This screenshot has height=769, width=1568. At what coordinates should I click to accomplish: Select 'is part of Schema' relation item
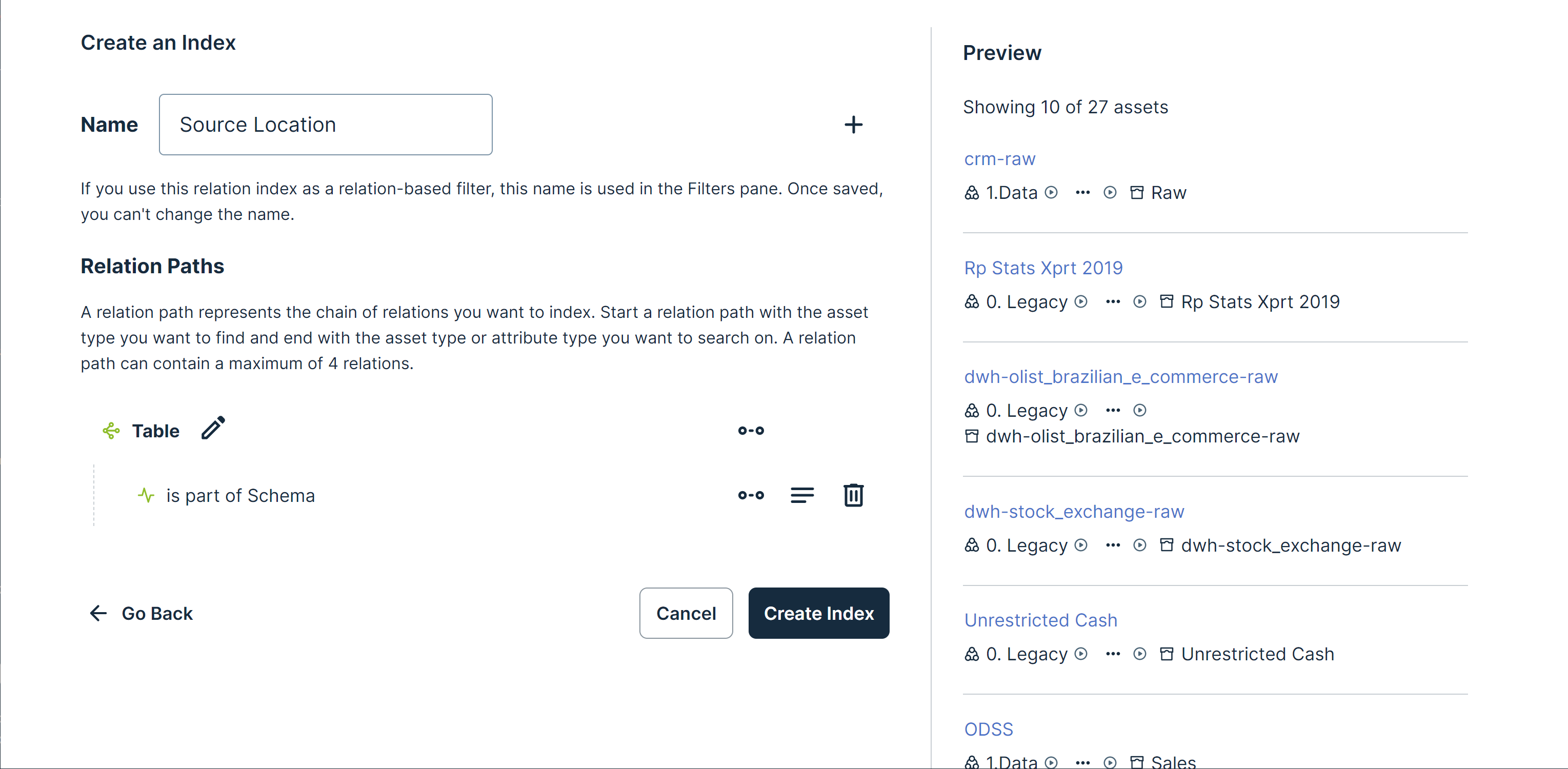240,495
